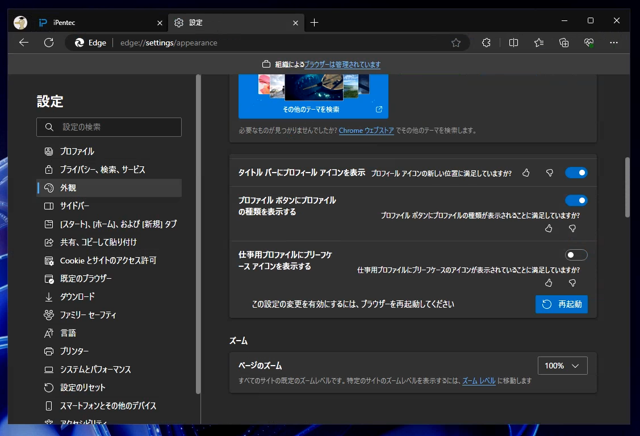Open the Collections icon
The width and height of the screenshot is (640, 436).
tap(564, 42)
